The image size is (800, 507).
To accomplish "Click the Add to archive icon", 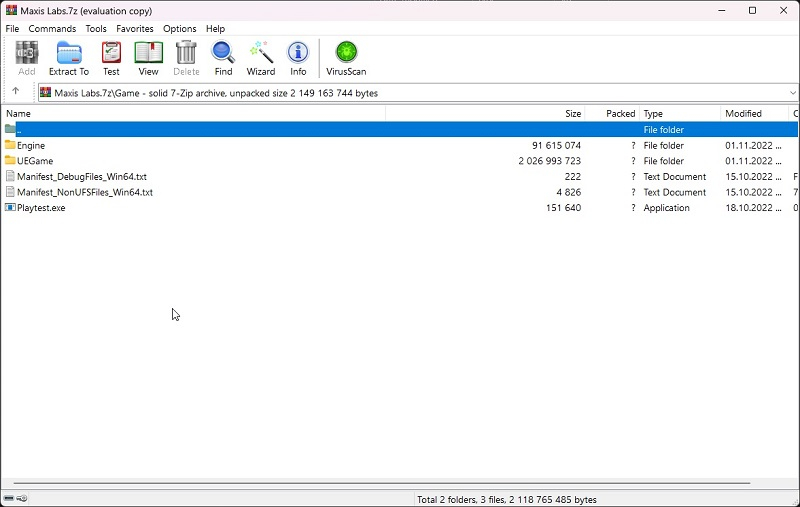I will 27,58.
